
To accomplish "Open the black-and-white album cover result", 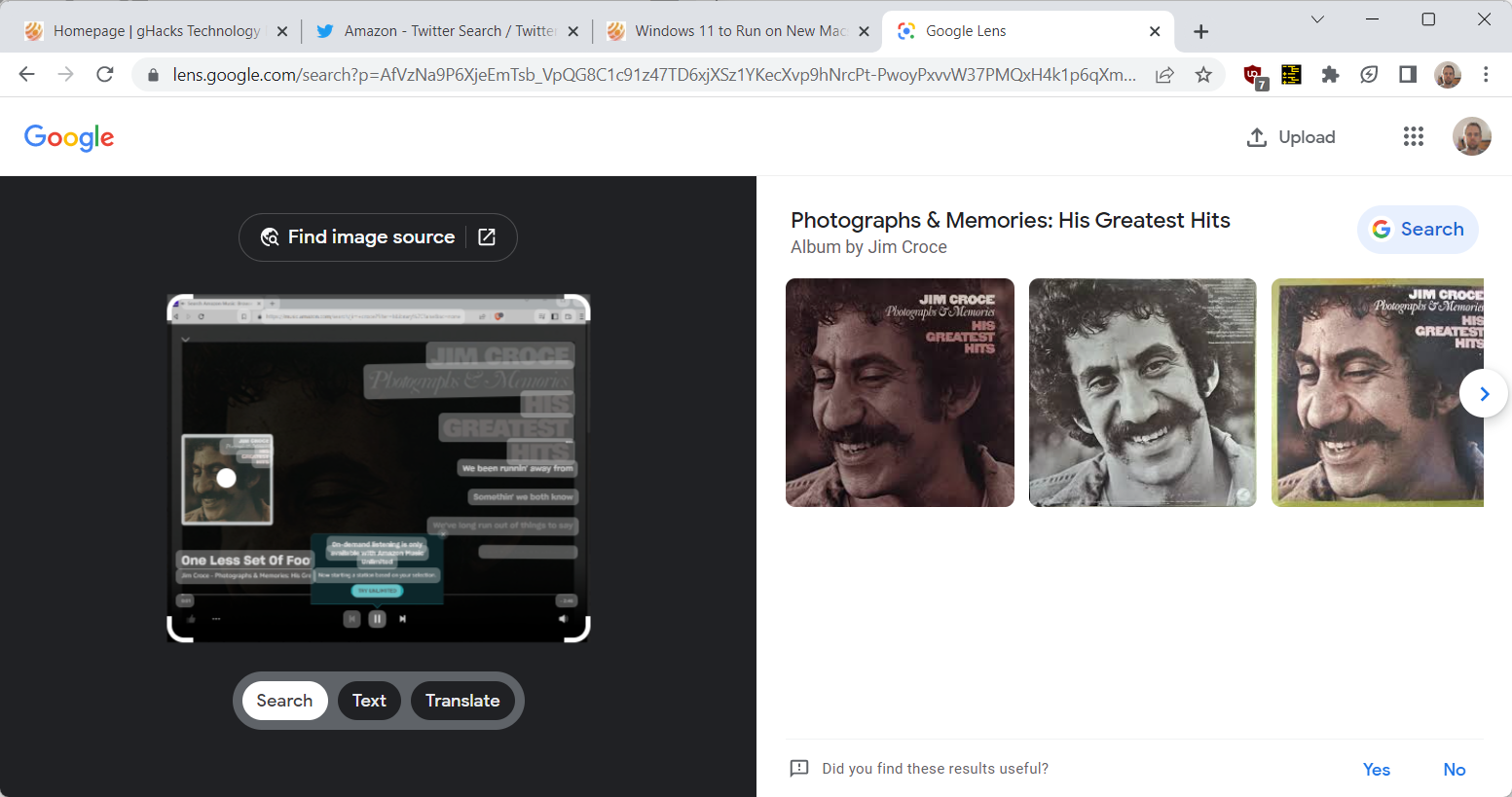I will coord(1143,392).
